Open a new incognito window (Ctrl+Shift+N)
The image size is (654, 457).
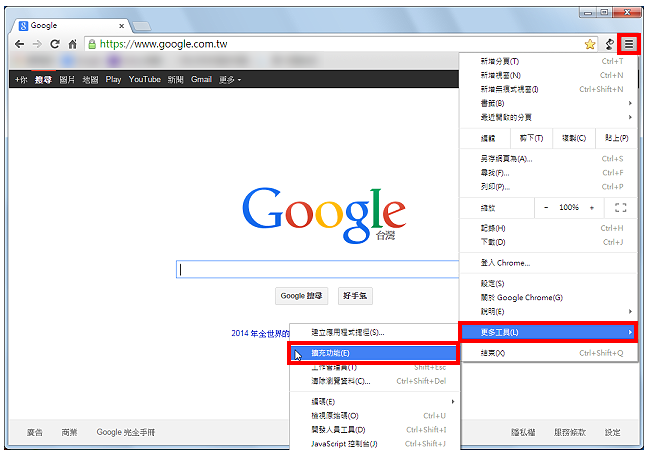tap(548, 89)
